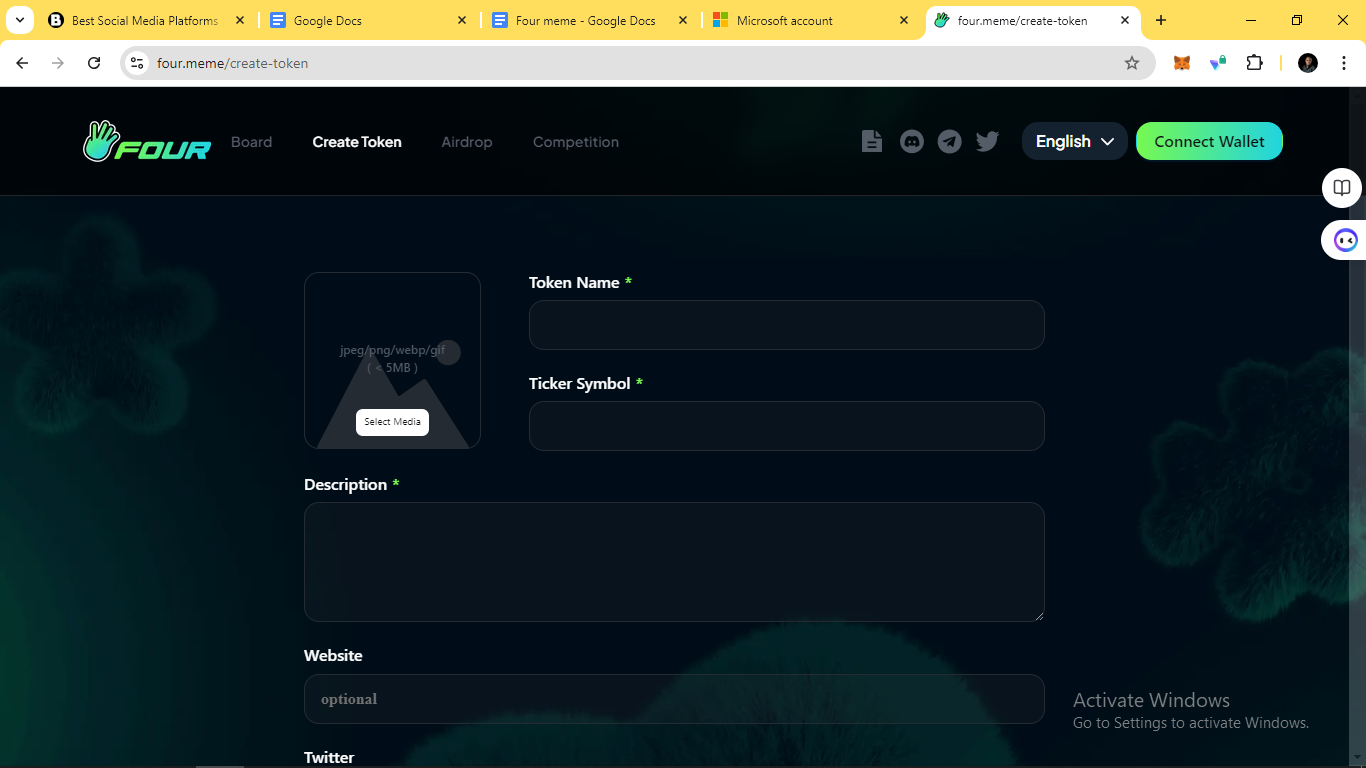Viewport: 1366px width, 768px height.
Task: Select the Create Token nav item
Action: [x=357, y=142]
